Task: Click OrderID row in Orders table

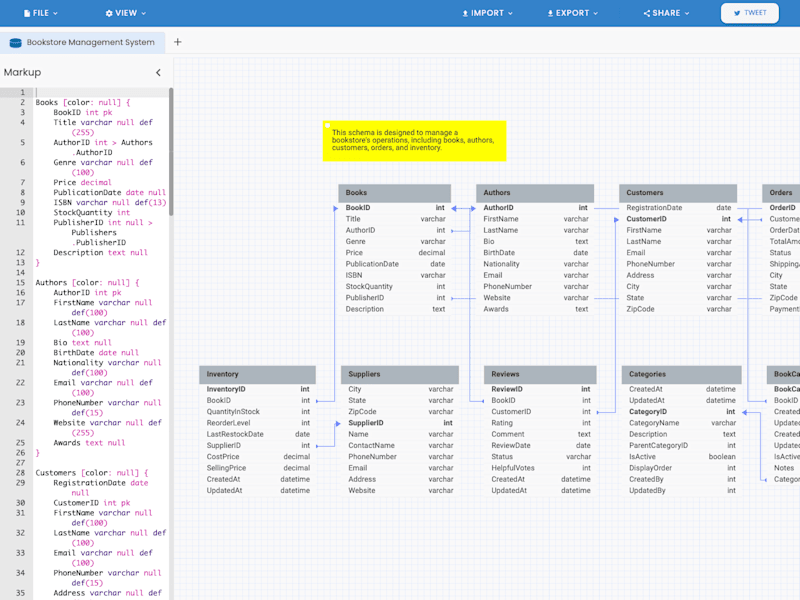Action: (781, 208)
